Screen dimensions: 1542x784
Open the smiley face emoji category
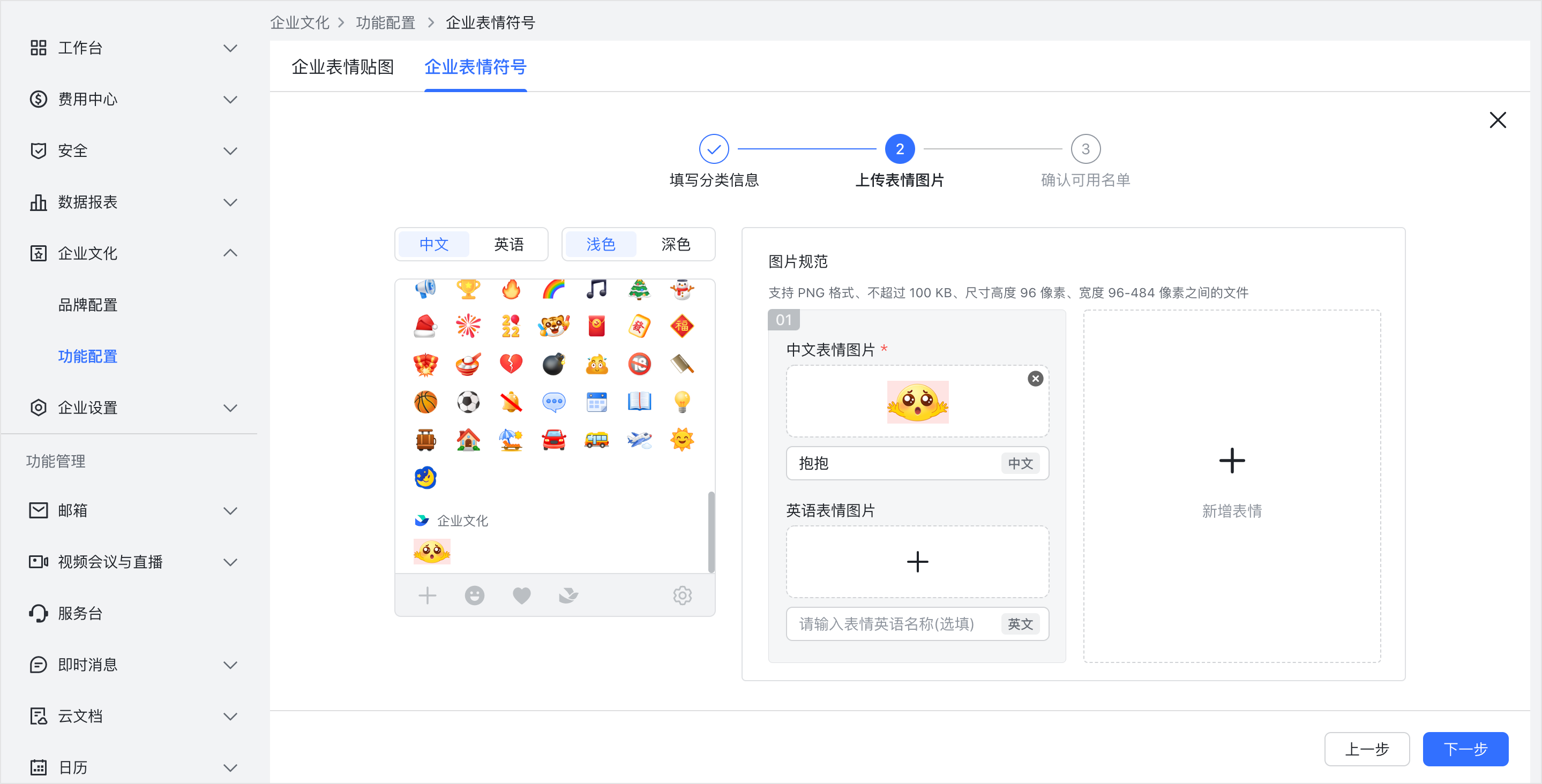coord(474,595)
